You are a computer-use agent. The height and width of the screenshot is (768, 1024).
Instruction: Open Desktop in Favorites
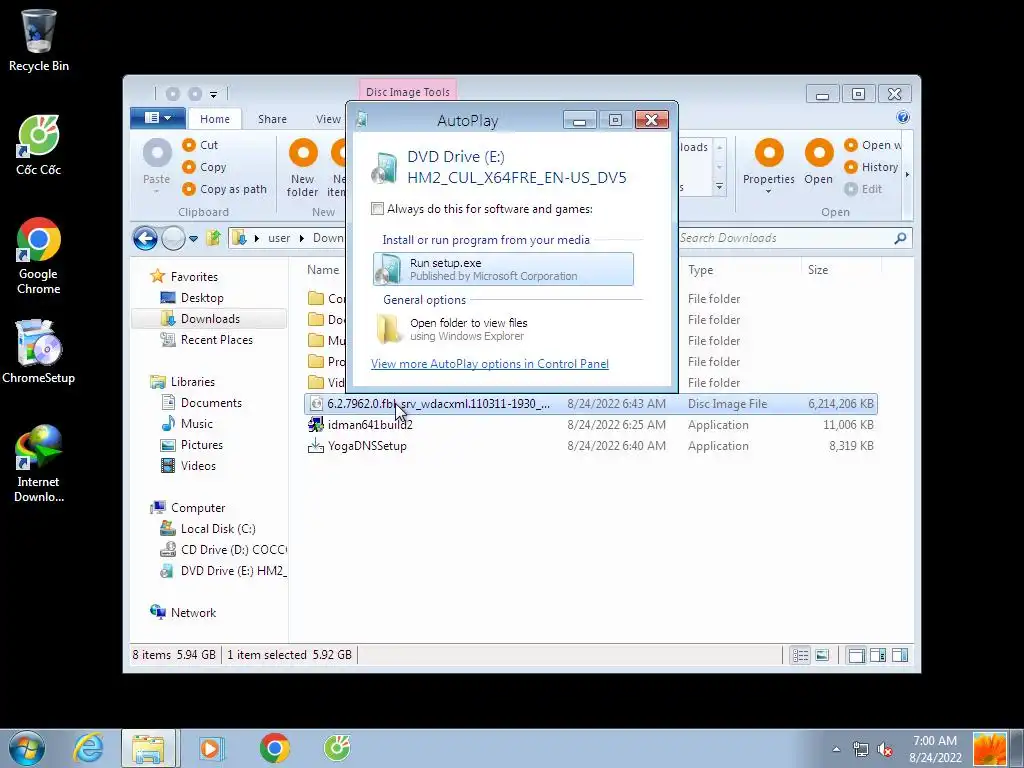point(202,298)
